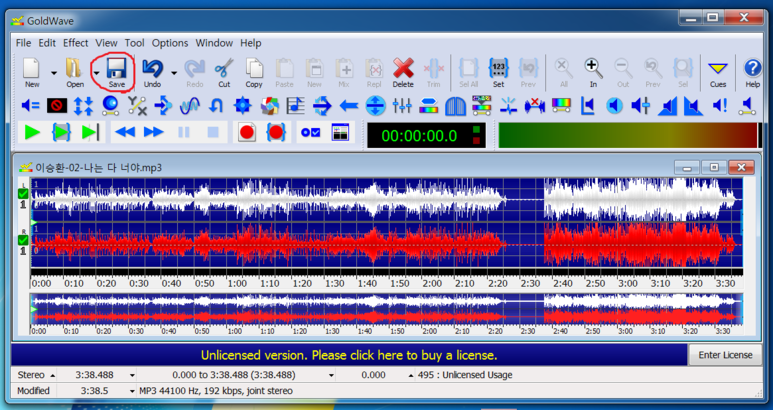This screenshot has height=410, width=773.
Task: Click the green Play button
Action: (32, 132)
